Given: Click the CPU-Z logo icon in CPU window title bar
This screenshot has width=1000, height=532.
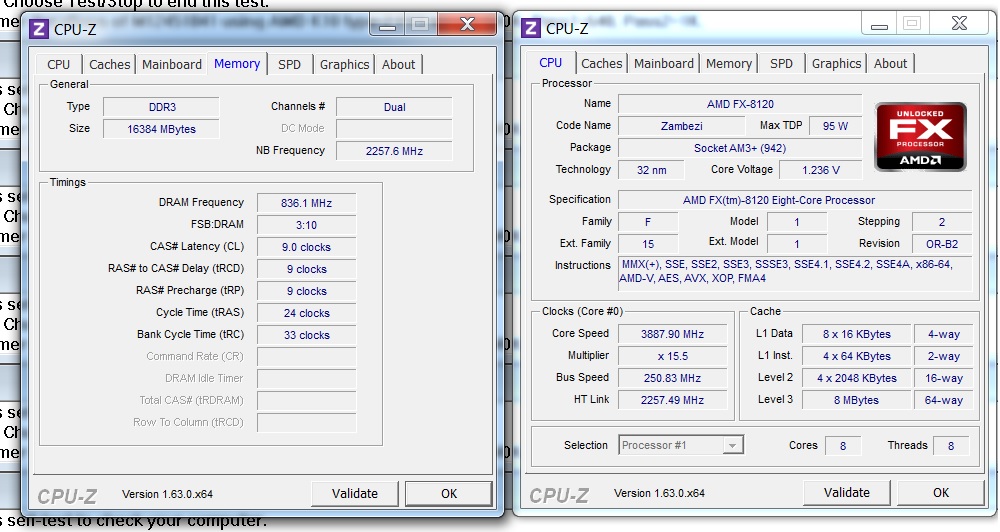Looking at the screenshot, I should (x=531, y=28).
